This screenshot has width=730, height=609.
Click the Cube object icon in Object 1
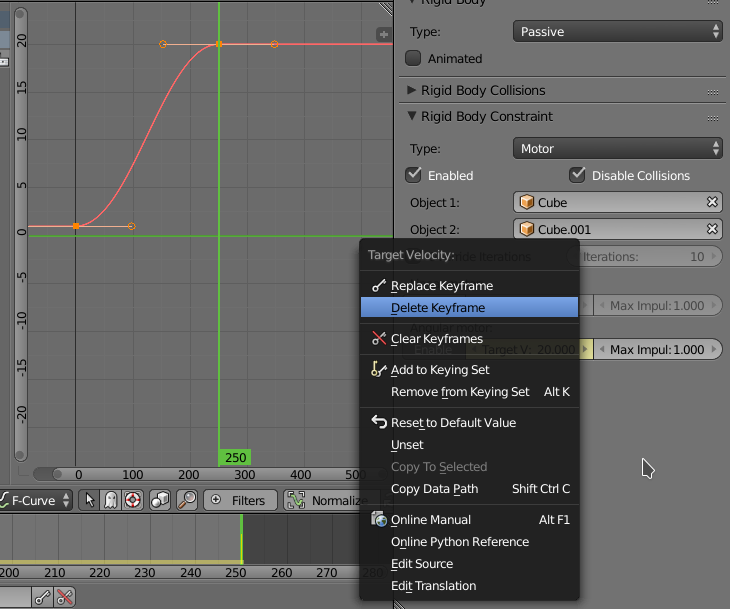pyautogui.click(x=527, y=202)
